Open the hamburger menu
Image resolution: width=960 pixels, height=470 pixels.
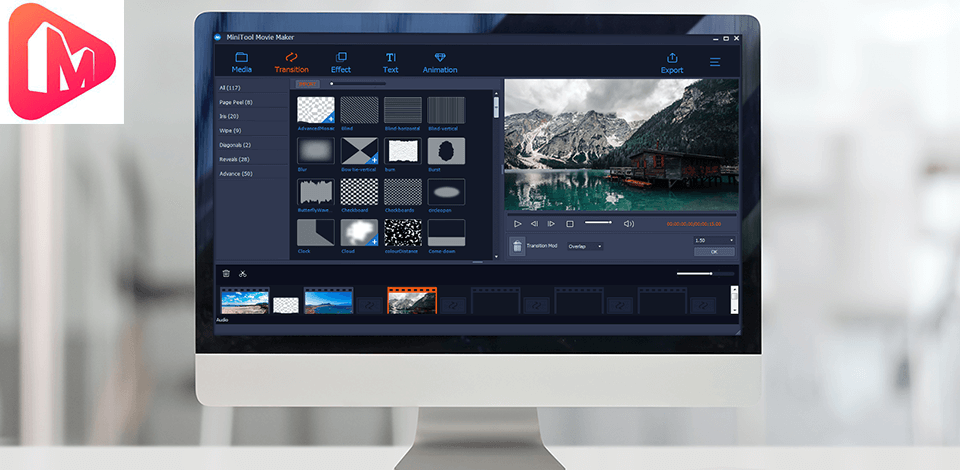tap(714, 62)
